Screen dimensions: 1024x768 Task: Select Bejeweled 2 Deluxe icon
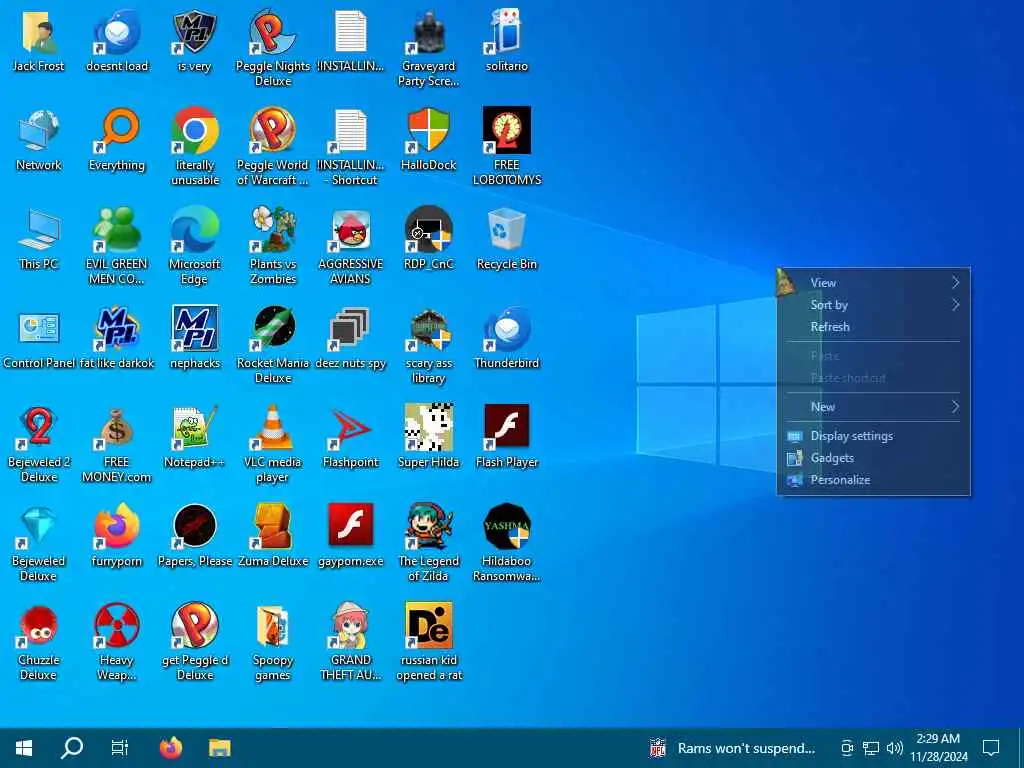[39, 428]
